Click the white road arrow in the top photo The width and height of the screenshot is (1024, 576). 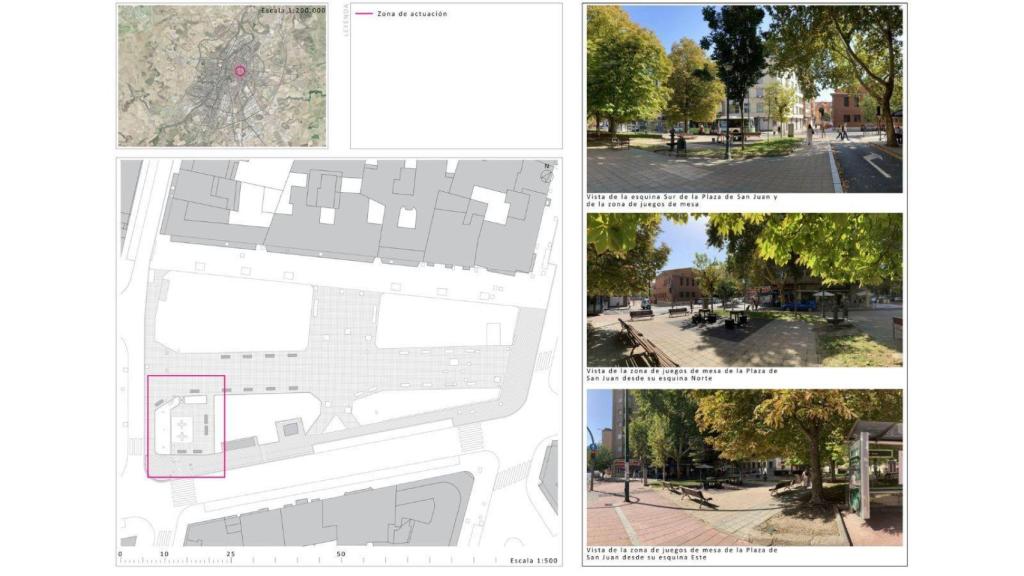pyautogui.click(x=877, y=165)
